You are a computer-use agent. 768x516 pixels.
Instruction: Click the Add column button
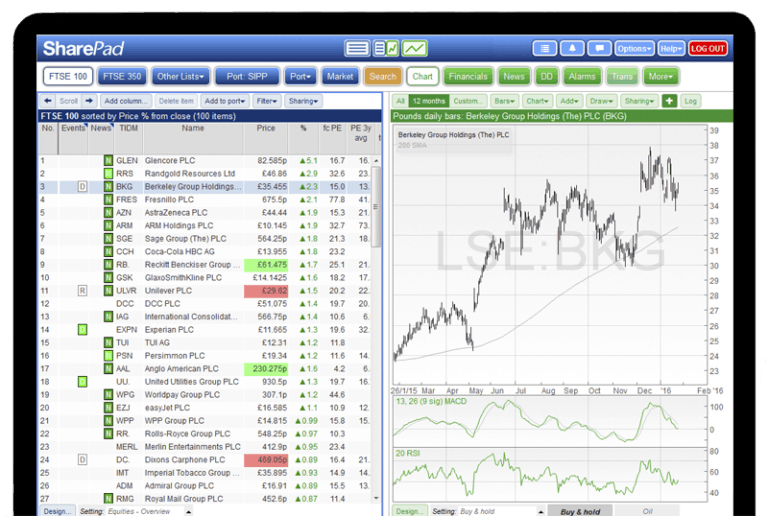pos(126,101)
